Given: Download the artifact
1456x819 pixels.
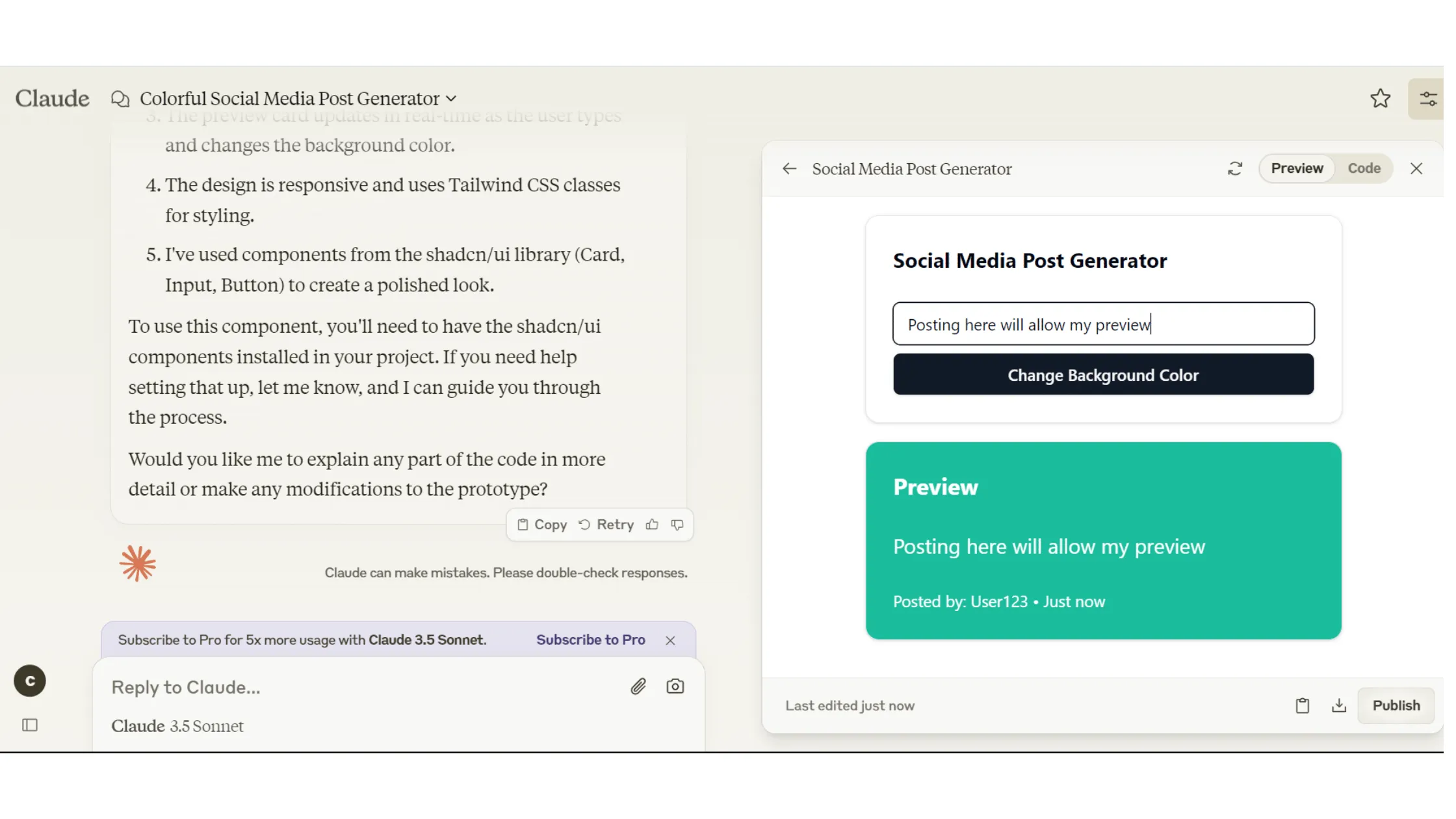Looking at the screenshot, I should tap(1339, 706).
